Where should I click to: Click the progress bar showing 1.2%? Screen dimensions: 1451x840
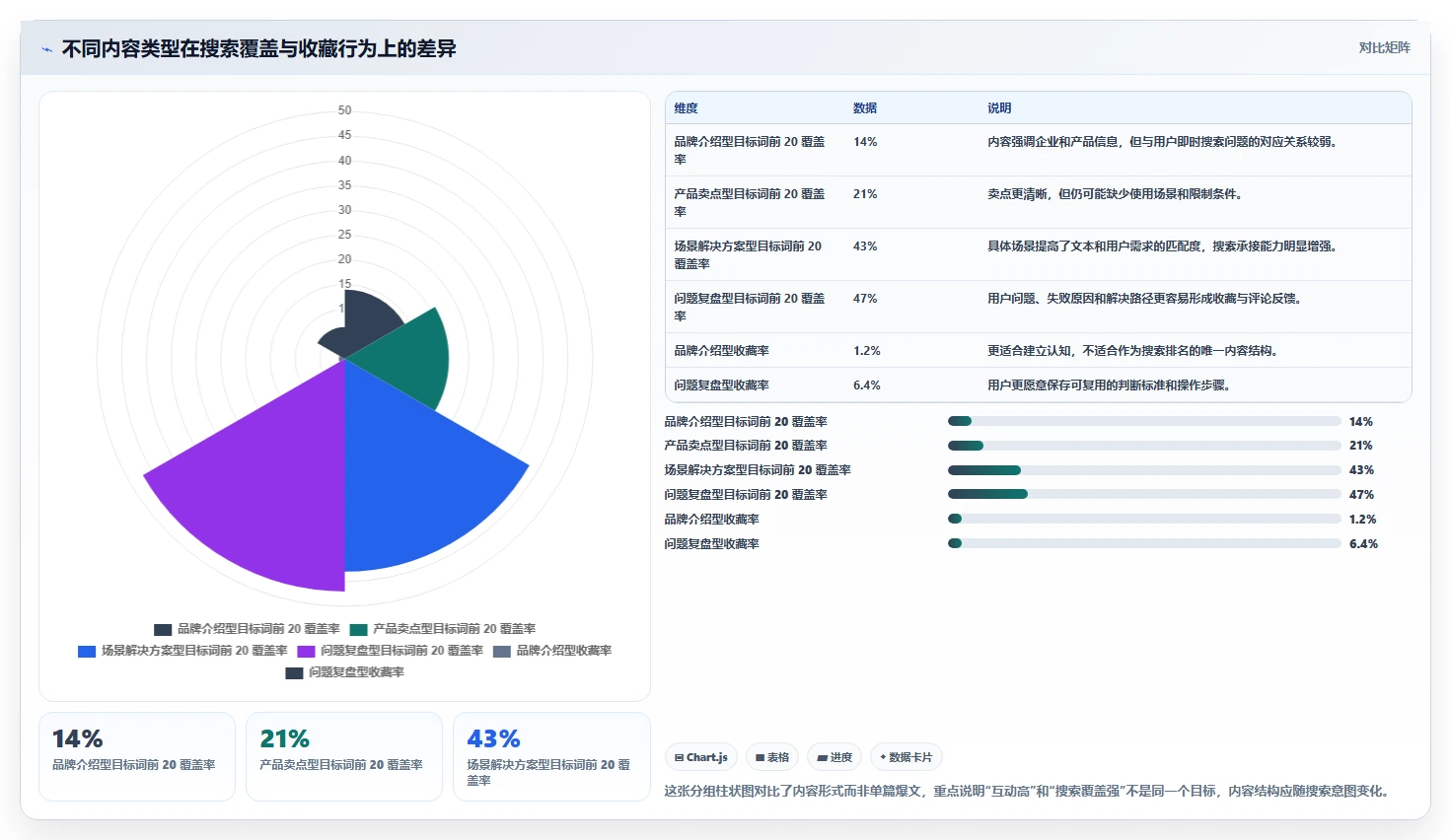click(x=1144, y=519)
